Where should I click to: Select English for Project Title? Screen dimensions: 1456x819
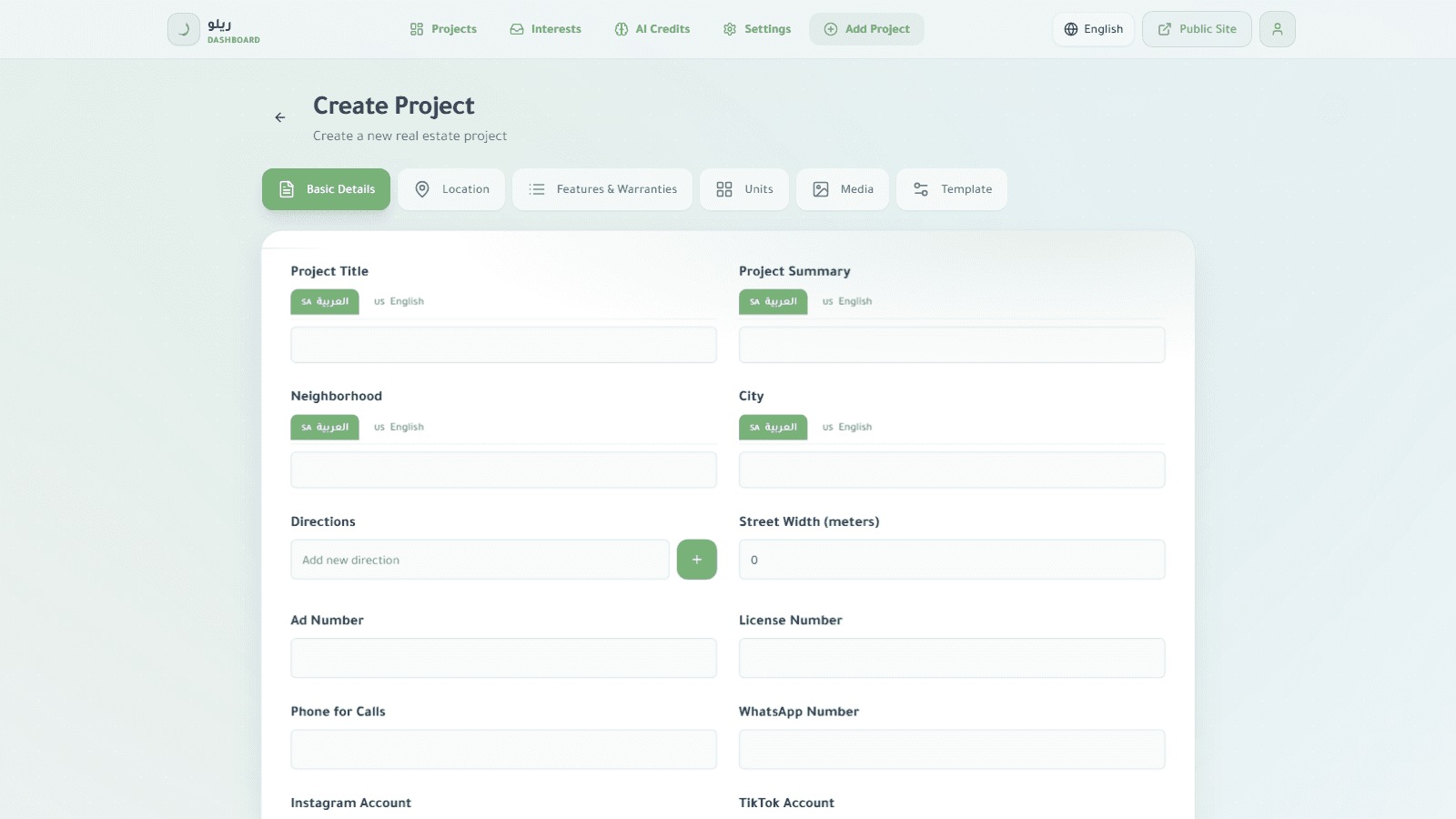399,301
